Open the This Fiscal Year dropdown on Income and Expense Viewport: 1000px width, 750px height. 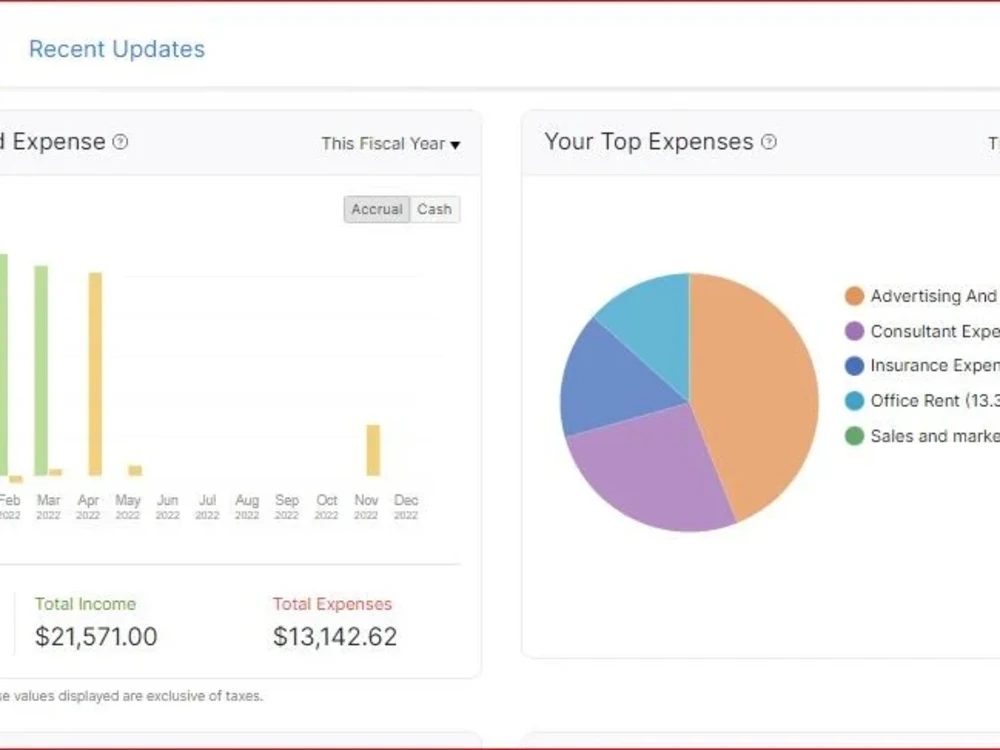click(389, 143)
